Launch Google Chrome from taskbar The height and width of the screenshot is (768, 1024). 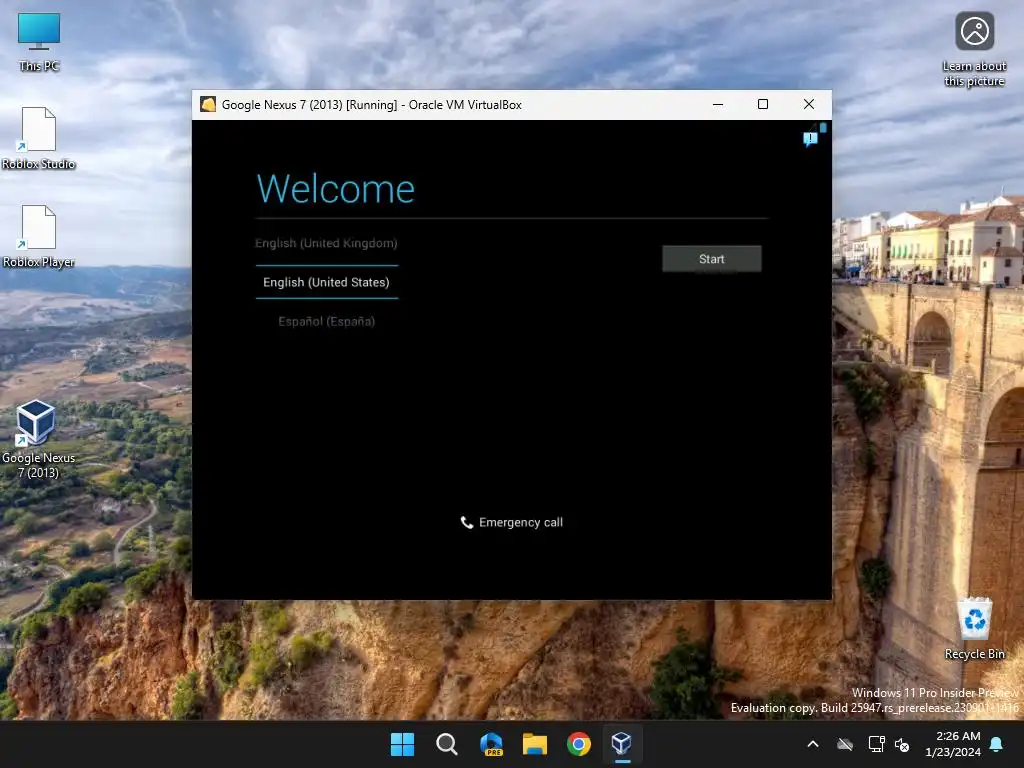click(579, 744)
